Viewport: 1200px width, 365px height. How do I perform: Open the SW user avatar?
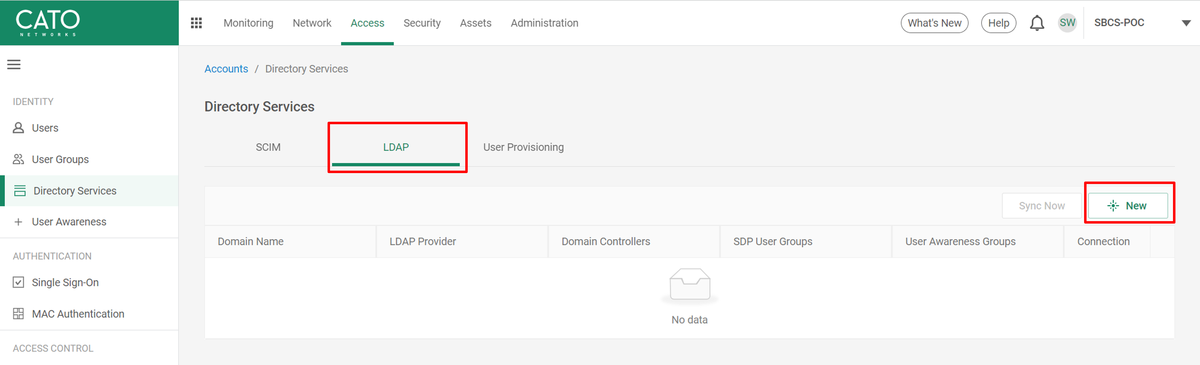(1067, 23)
